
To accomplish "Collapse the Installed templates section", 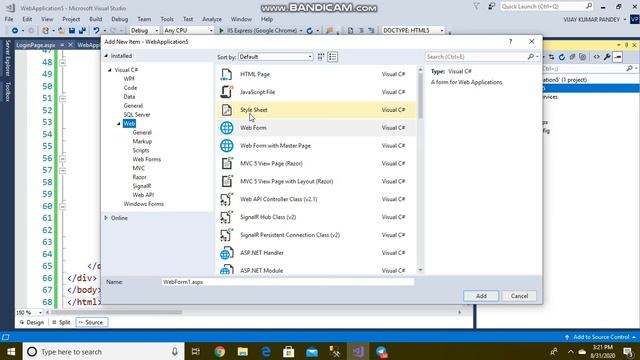I will click(x=106, y=56).
